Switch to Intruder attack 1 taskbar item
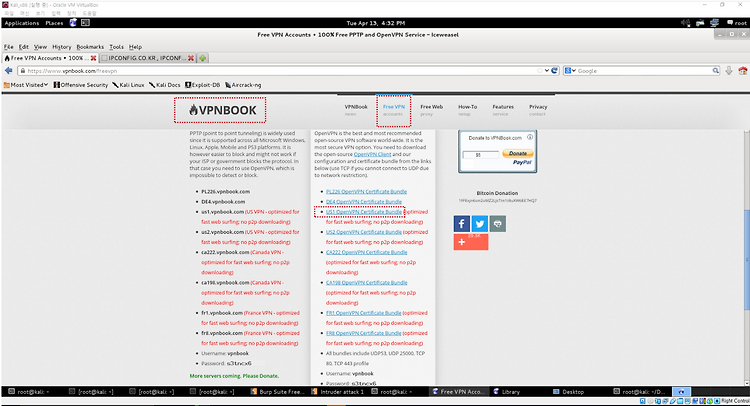 click(x=338, y=392)
